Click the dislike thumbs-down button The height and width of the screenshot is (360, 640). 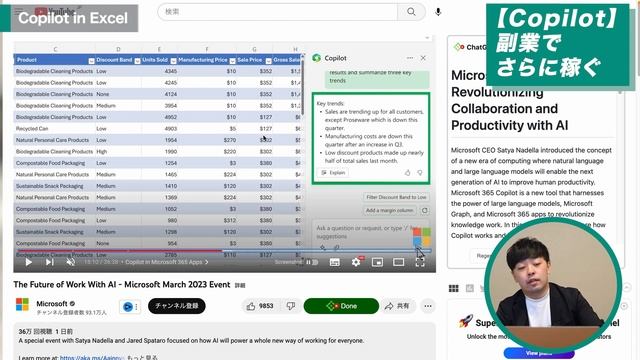pyautogui.click(x=291, y=306)
